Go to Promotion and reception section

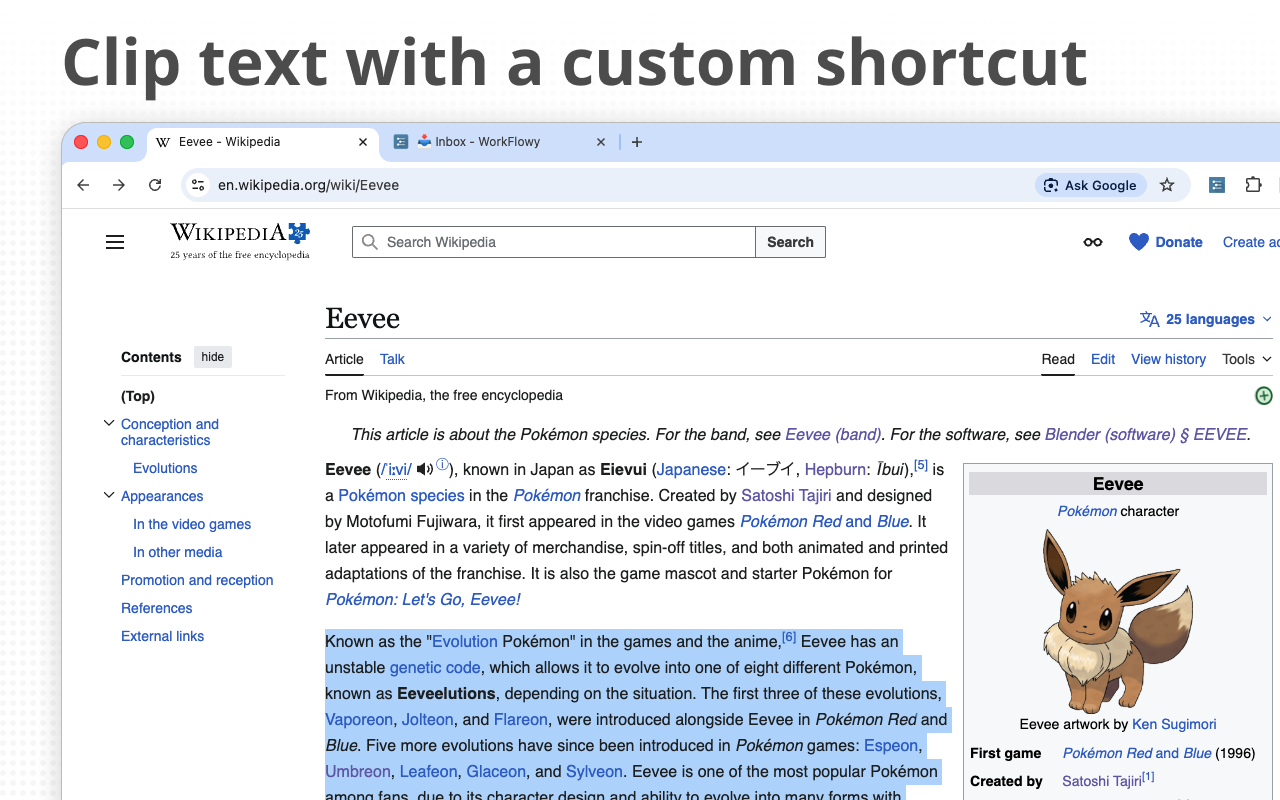[197, 580]
